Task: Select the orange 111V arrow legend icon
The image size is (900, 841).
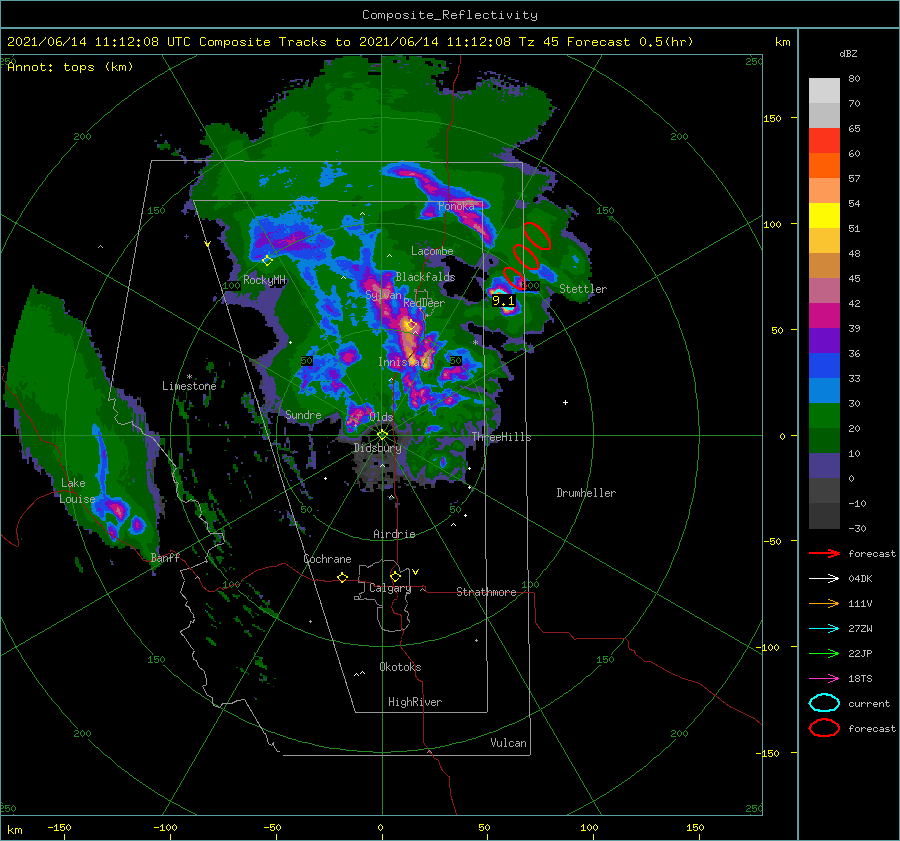Action: click(824, 603)
